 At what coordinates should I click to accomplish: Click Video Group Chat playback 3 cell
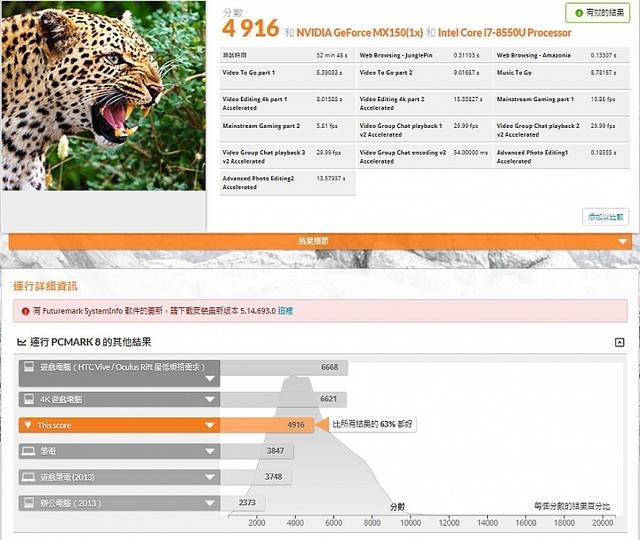click(x=288, y=156)
